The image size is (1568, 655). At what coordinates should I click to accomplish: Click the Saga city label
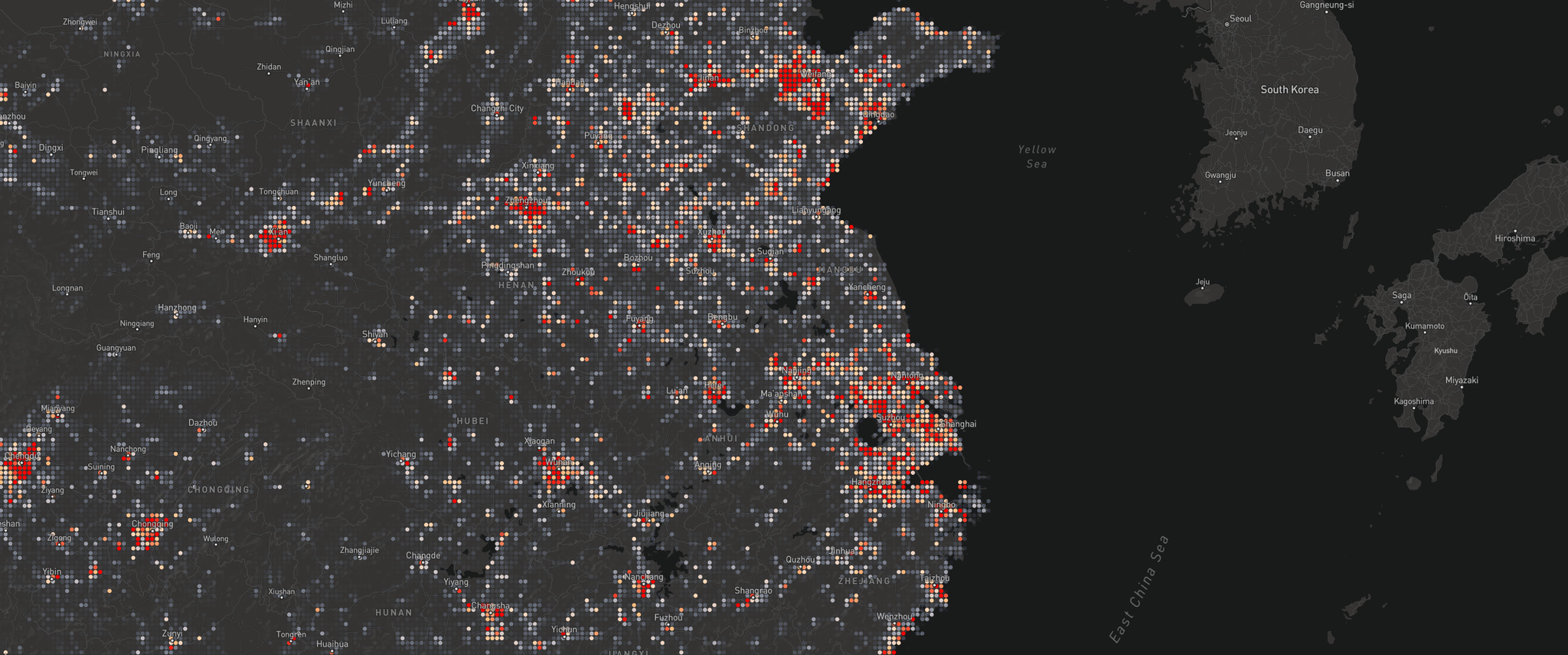(x=1402, y=295)
